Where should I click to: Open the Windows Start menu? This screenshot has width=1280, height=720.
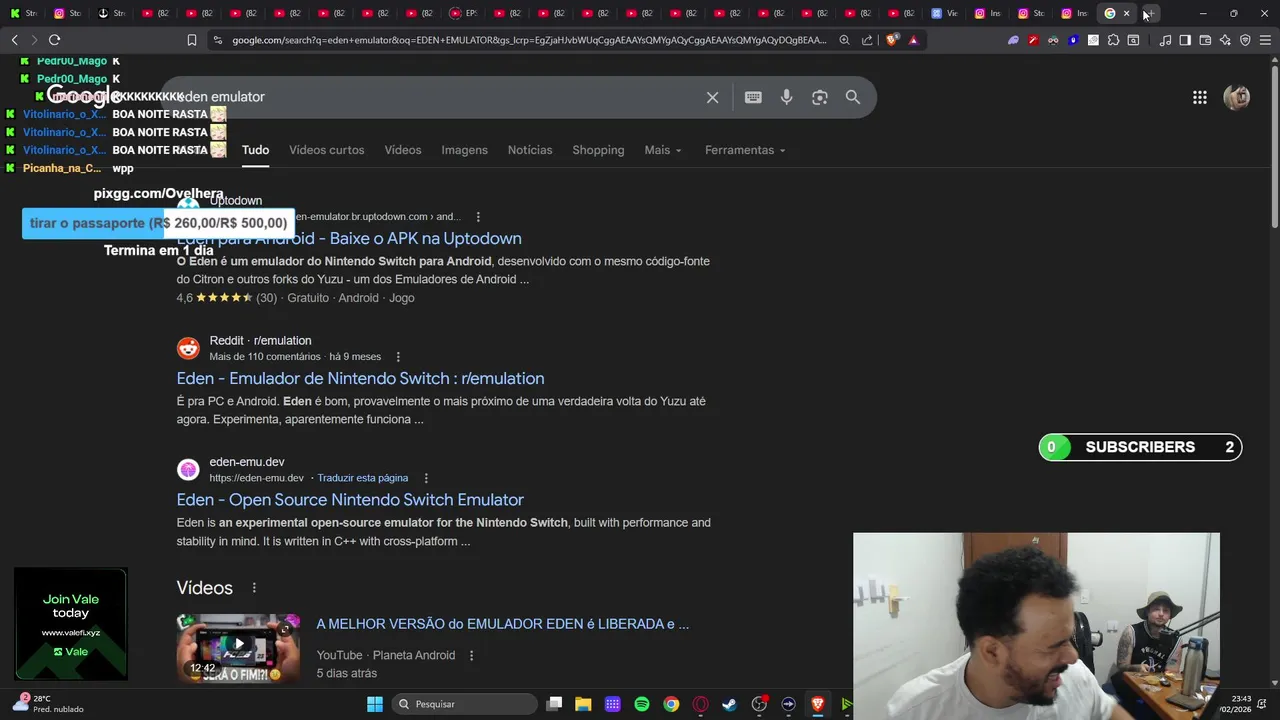pos(375,704)
